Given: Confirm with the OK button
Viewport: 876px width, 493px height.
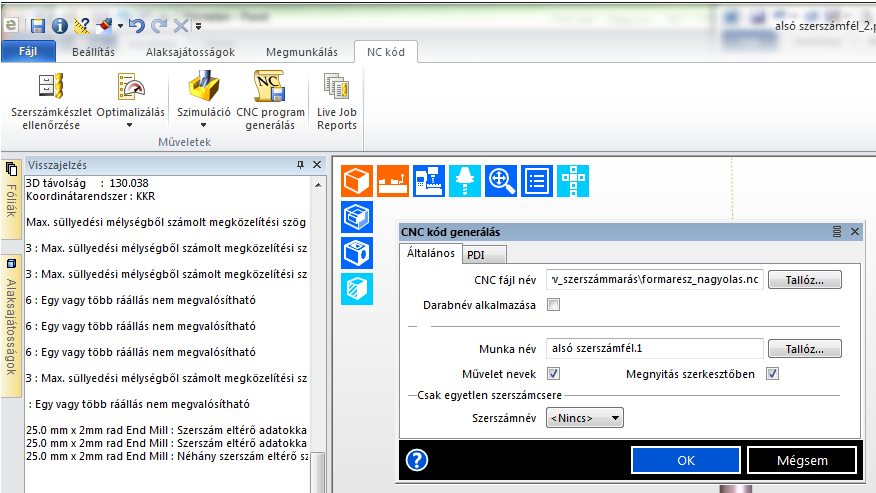Looking at the screenshot, I should click(686, 460).
